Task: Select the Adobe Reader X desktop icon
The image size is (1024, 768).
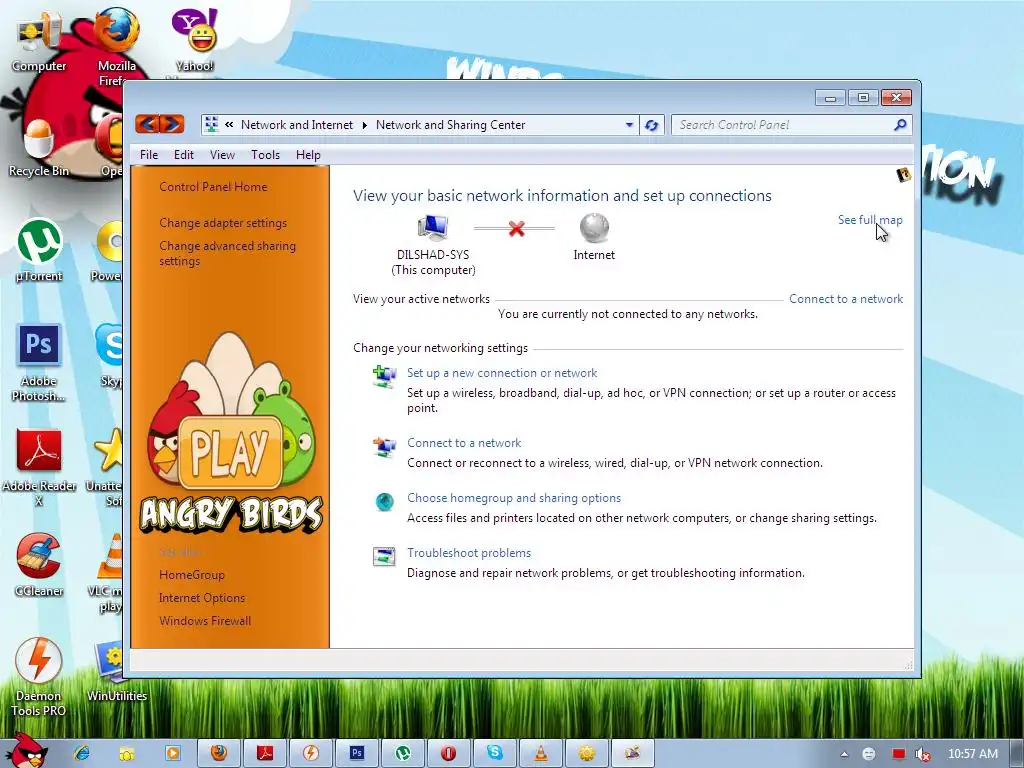Action: point(39,468)
